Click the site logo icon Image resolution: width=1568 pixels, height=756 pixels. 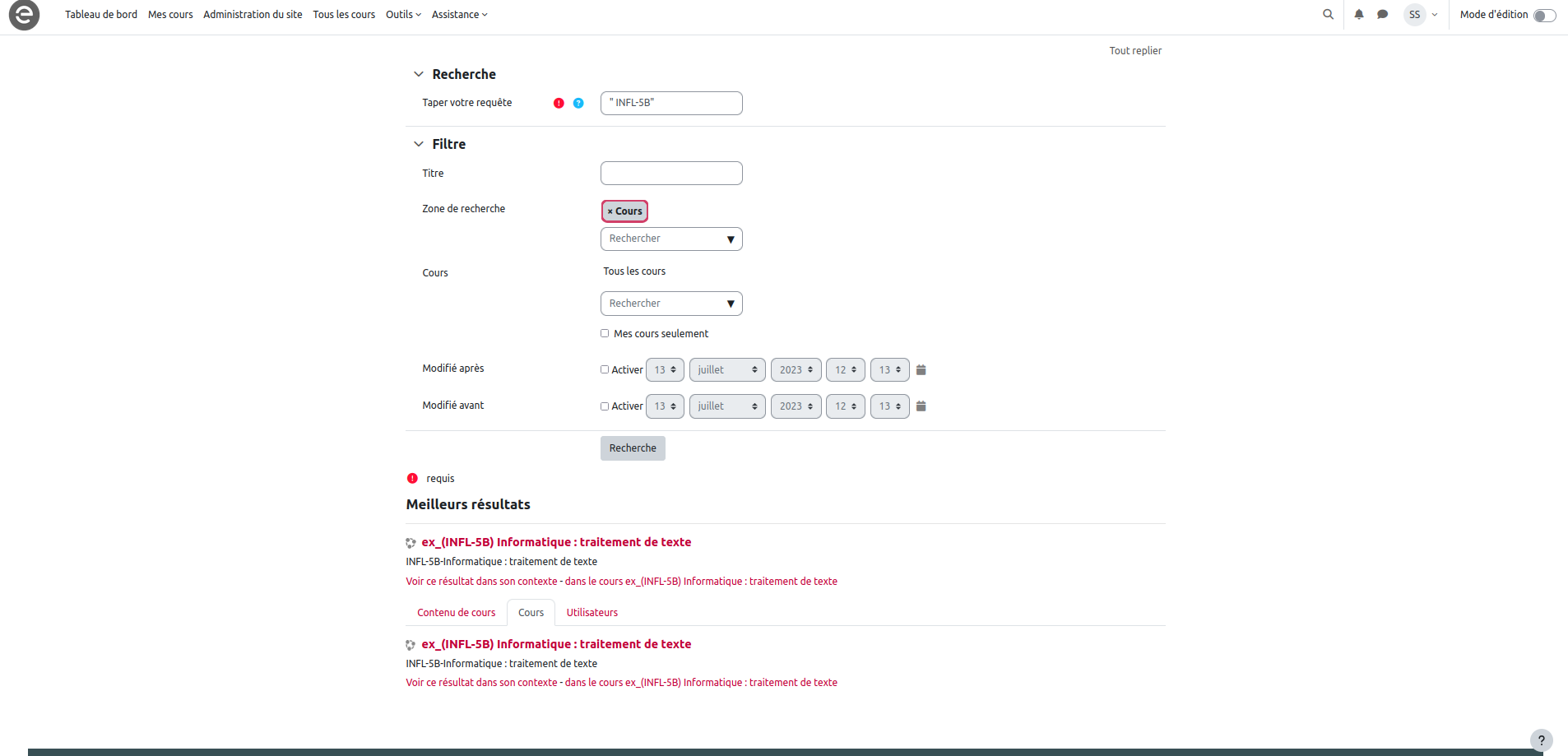pos(24,15)
